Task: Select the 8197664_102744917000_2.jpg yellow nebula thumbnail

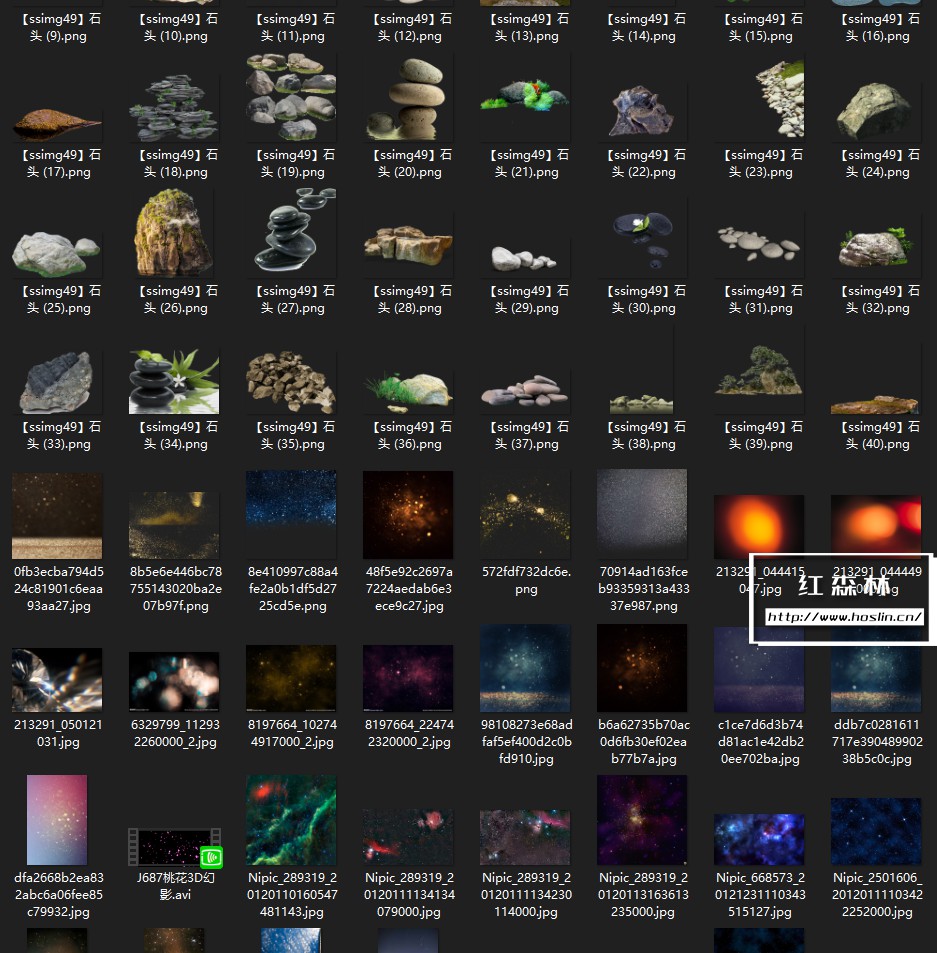Action: point(291,678)
